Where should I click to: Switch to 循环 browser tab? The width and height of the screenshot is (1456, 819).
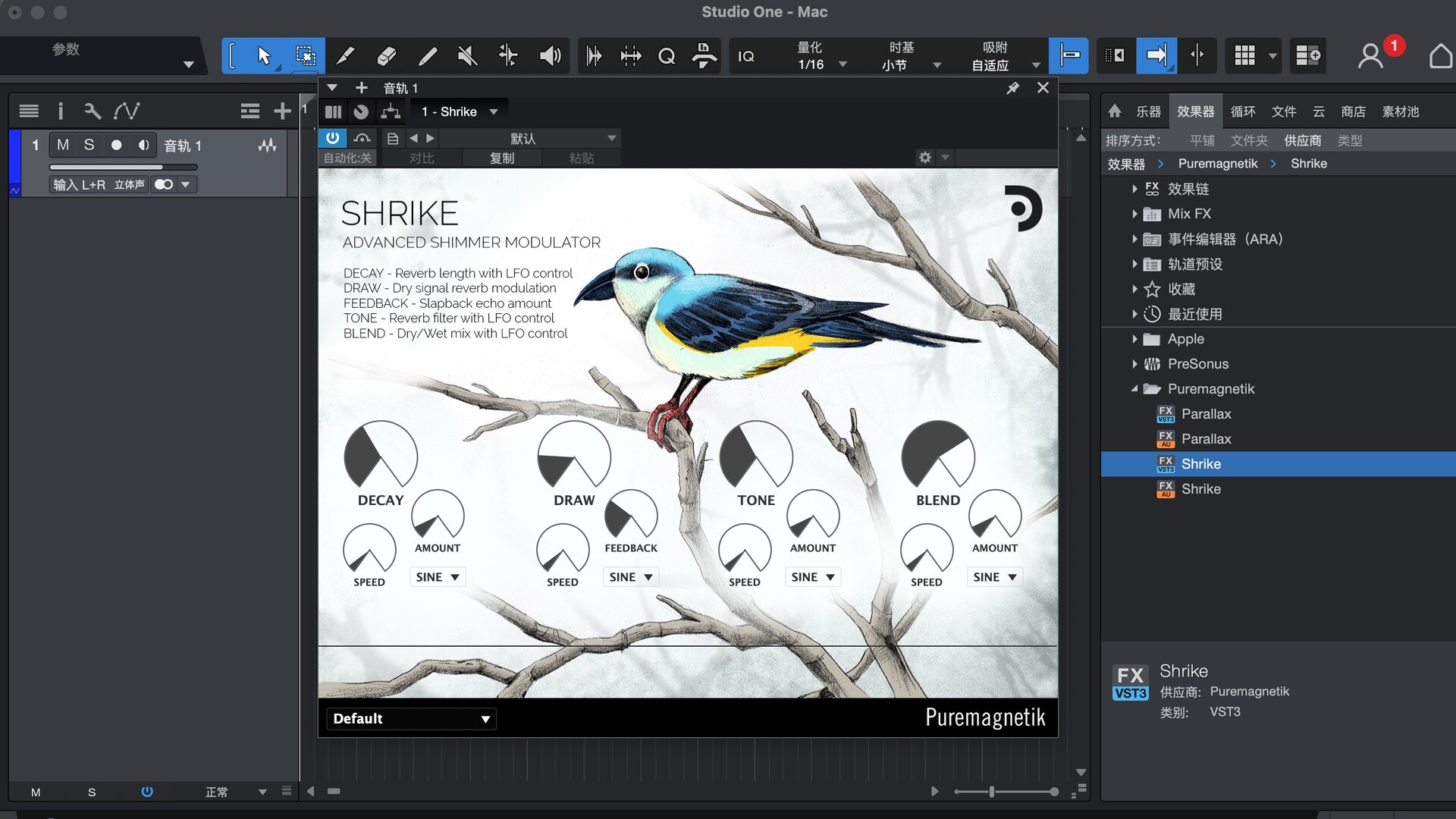tap(1243, 111)
